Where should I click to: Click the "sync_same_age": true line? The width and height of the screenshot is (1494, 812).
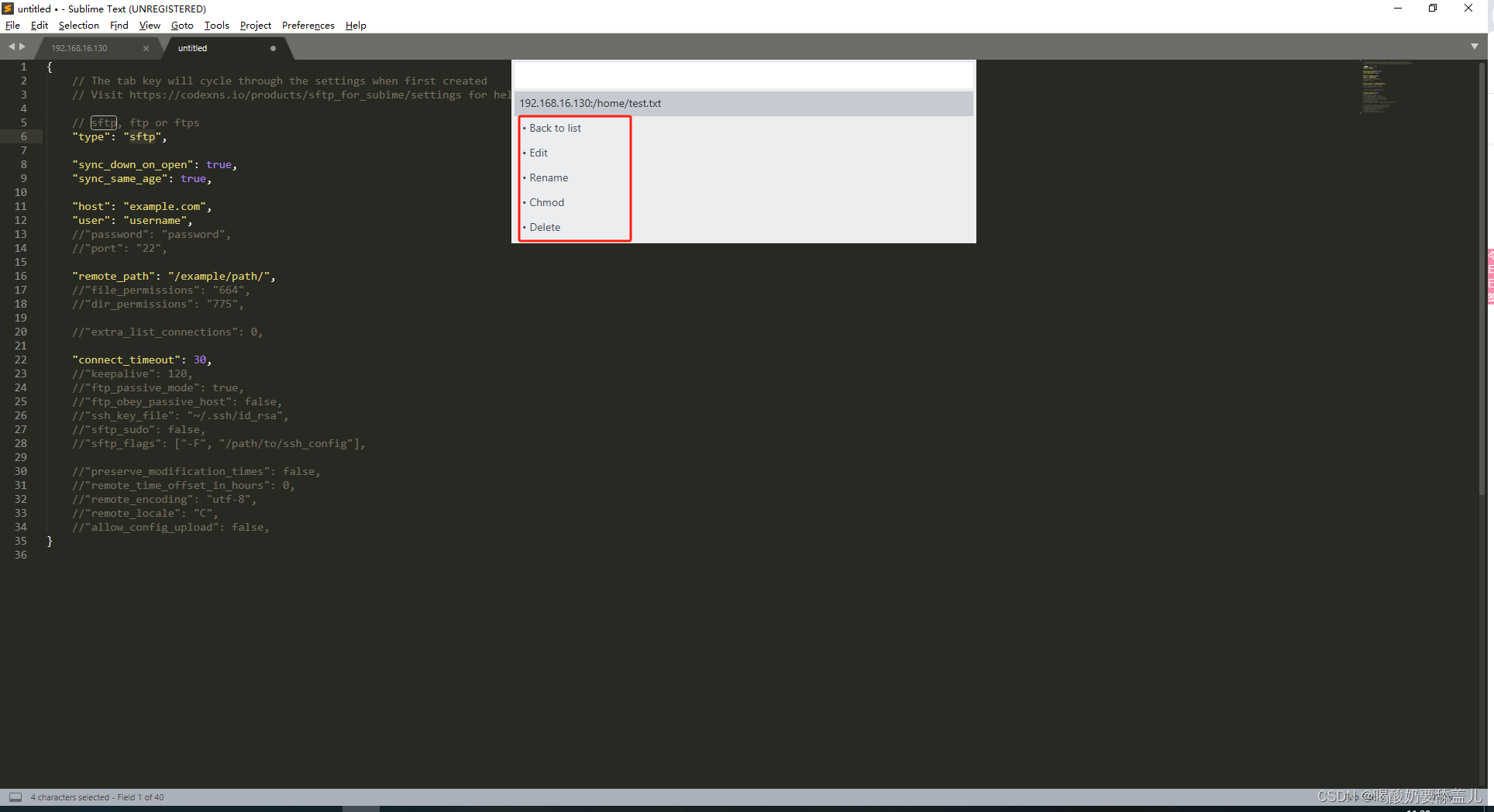click(x=142, y=178)
